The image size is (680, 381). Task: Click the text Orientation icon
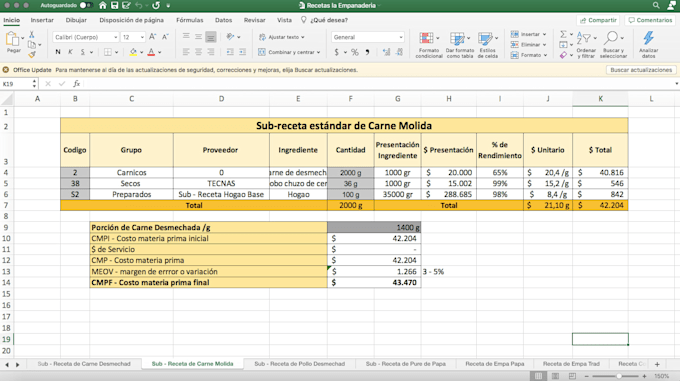tap(230, 37)
